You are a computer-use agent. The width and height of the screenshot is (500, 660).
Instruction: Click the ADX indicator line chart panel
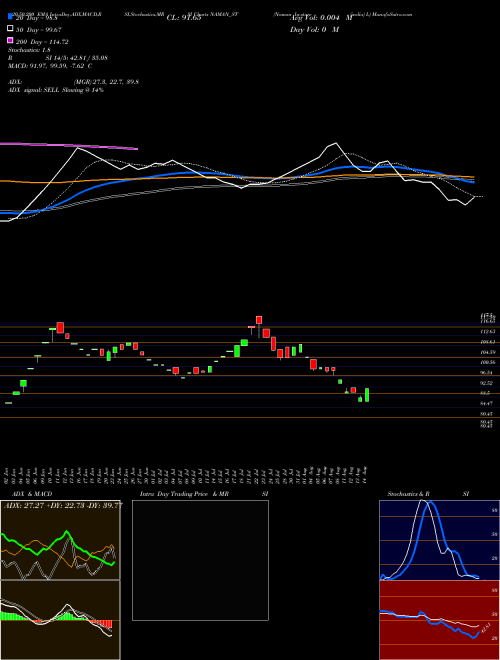click(60, 540)
